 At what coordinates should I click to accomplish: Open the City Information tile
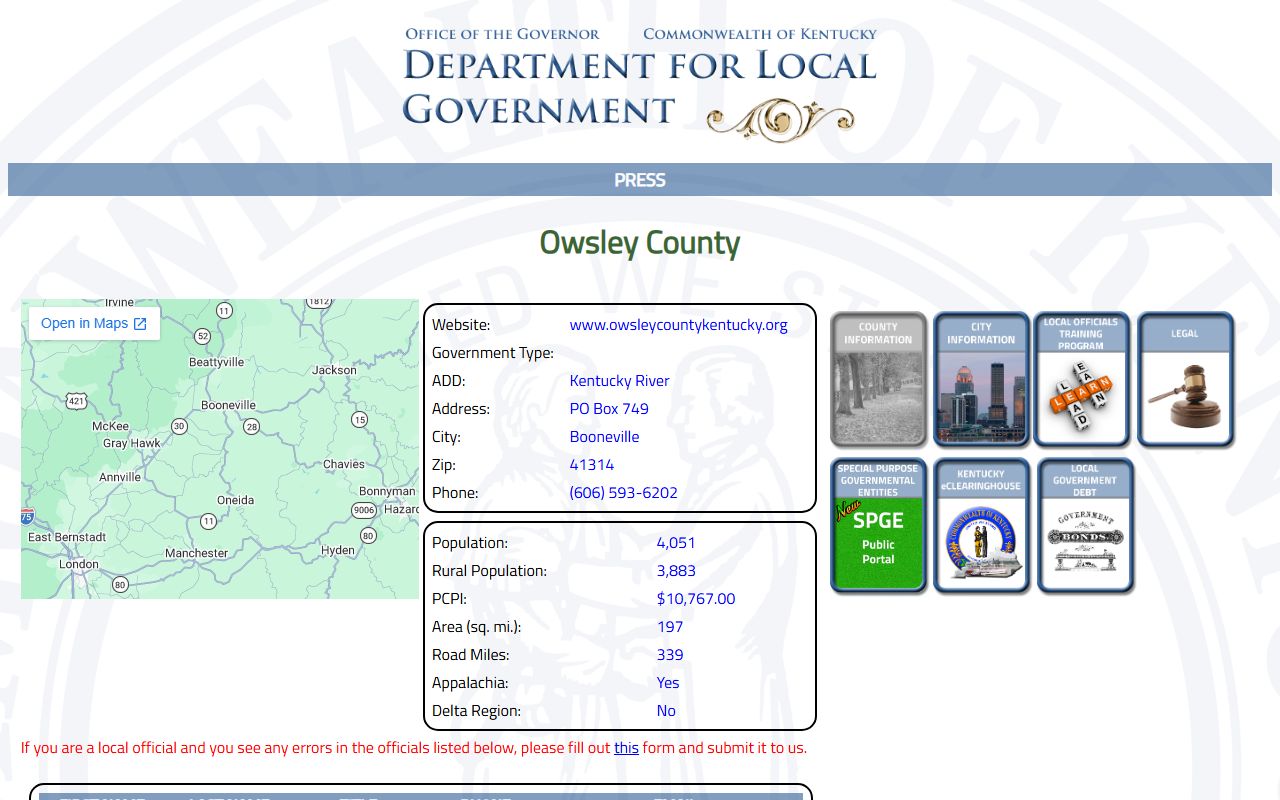click(981, 379)
